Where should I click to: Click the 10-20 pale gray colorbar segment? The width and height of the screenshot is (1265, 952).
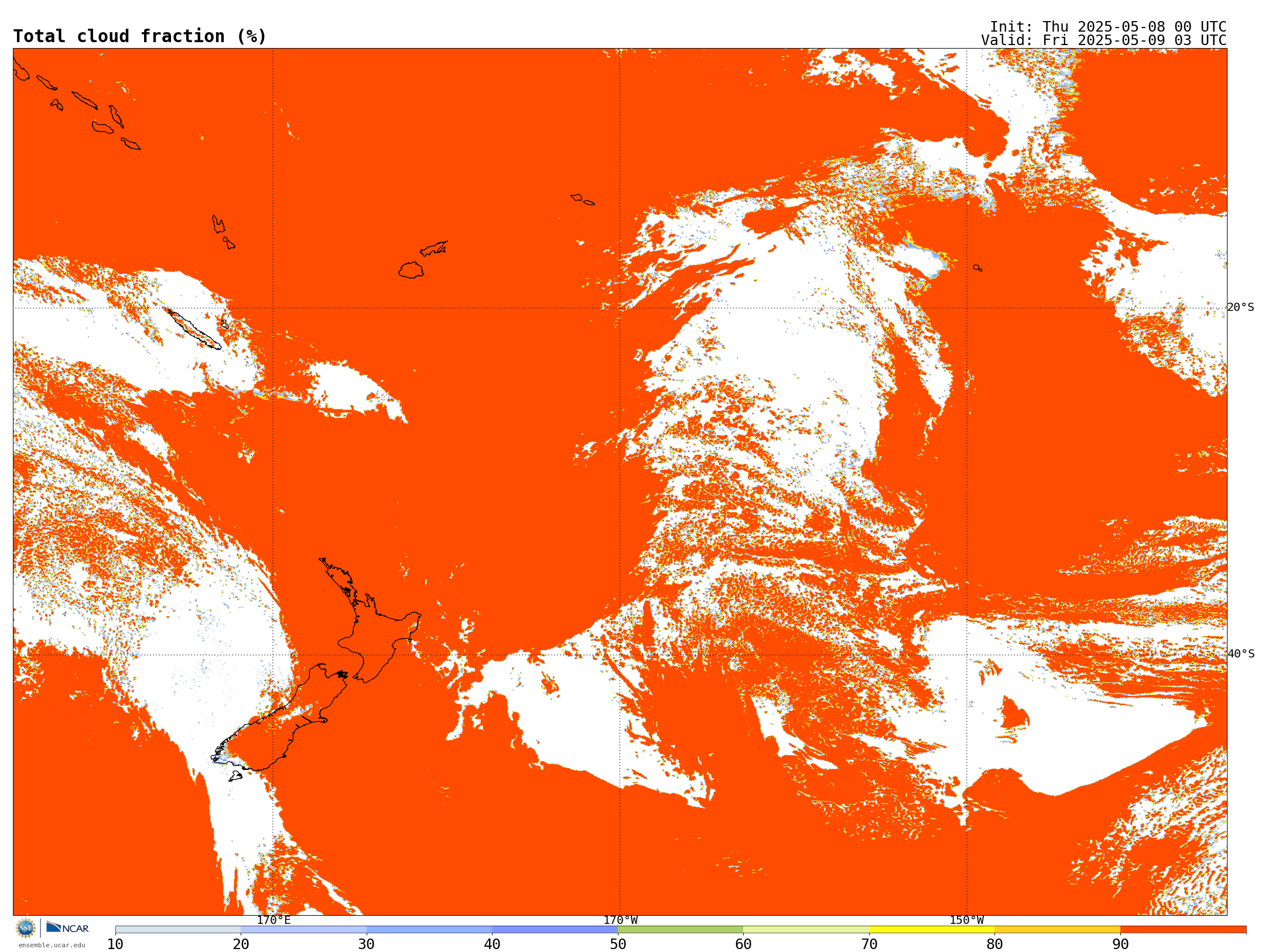(178, 930)
